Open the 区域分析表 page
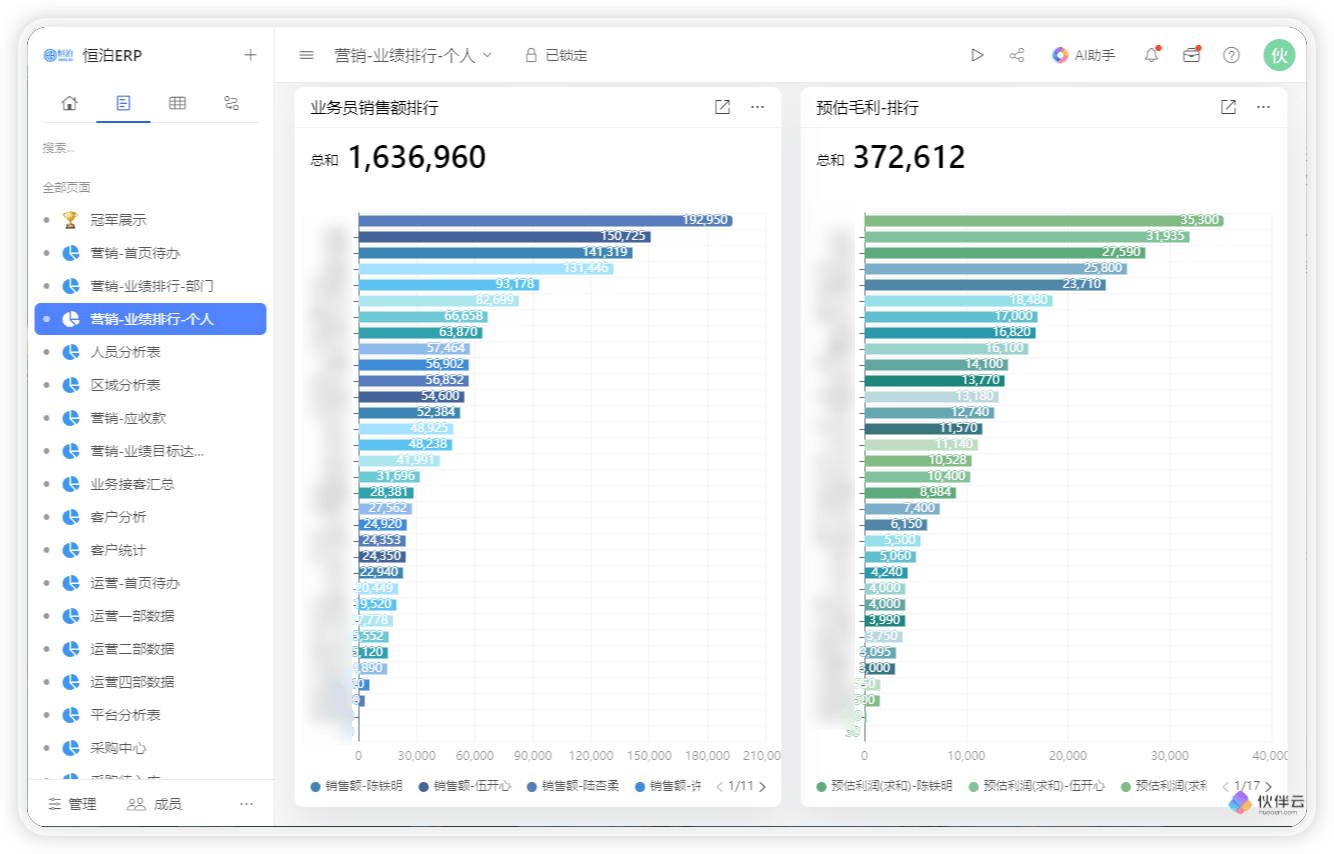This screenshot has width=1334, height=854. (x=150, y=385)
